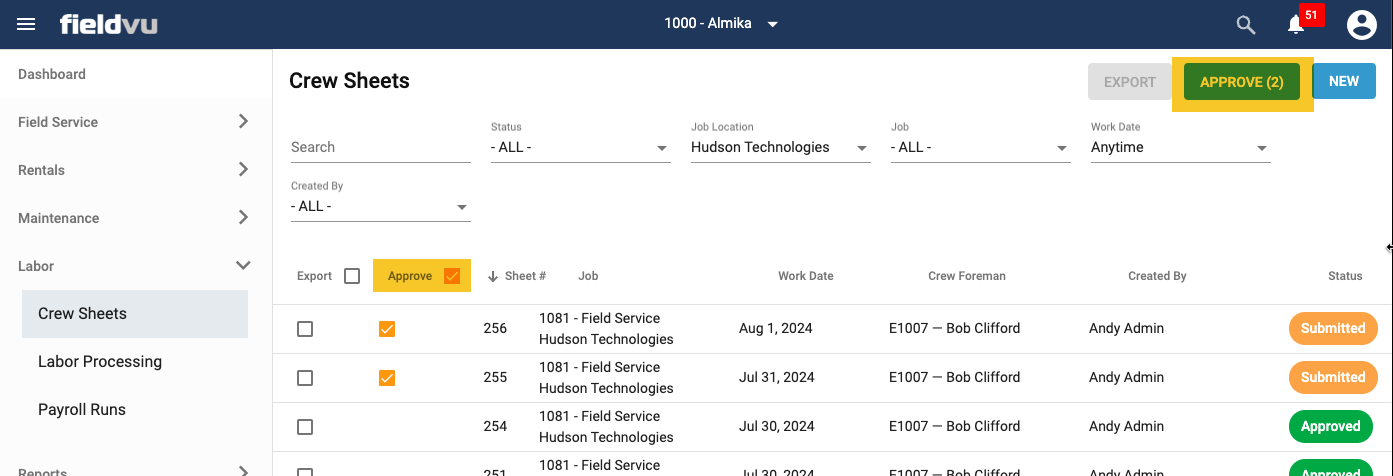The width and height of the screenshot is (1393, 476).
Task: Open the Job filter dropdown
Action: pos(980,147)
